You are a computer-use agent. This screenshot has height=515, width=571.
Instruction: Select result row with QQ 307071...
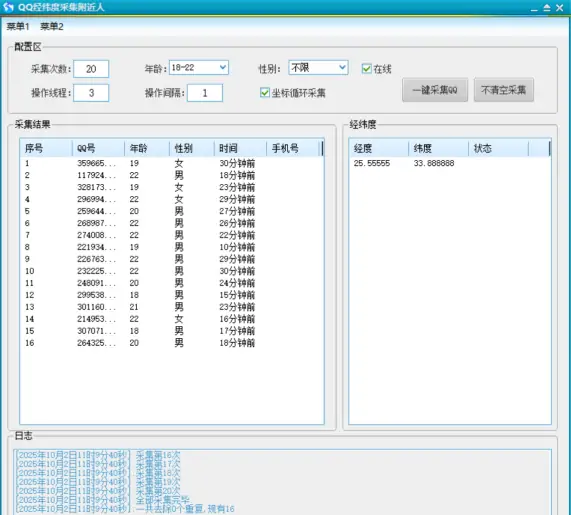(x=172, y=331)
